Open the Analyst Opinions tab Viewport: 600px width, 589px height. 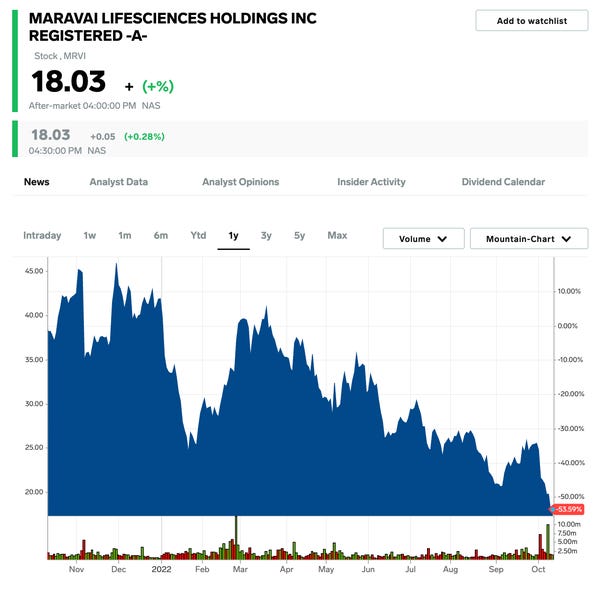[x=241, y=182]
